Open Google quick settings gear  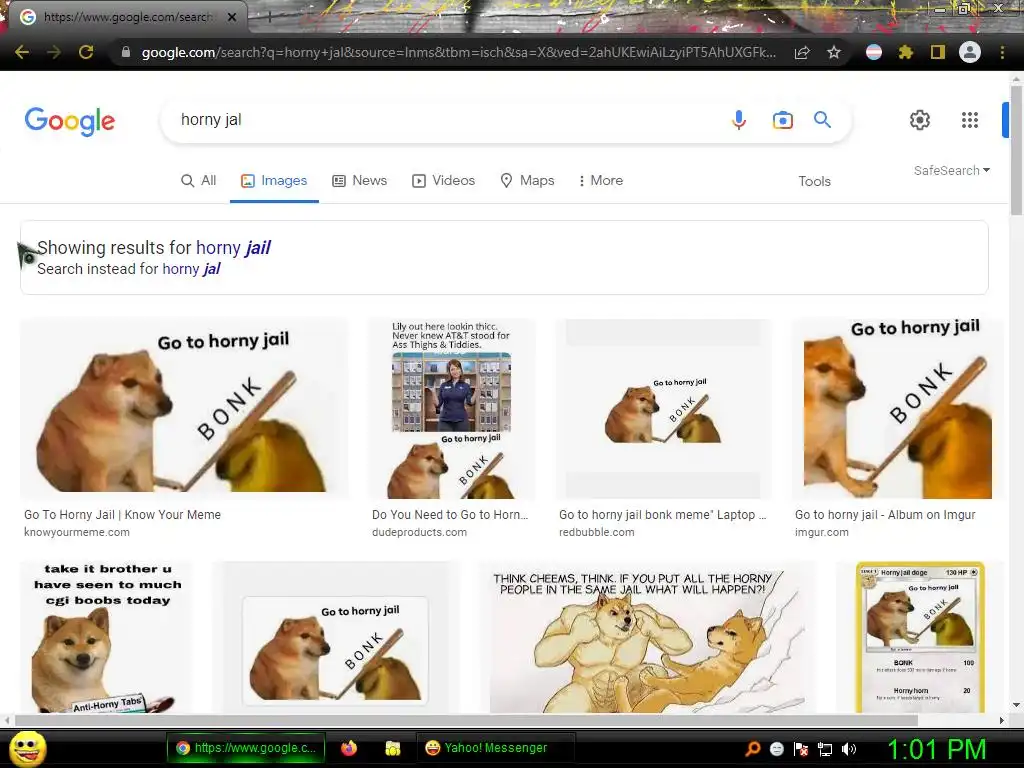click(920, 120)
